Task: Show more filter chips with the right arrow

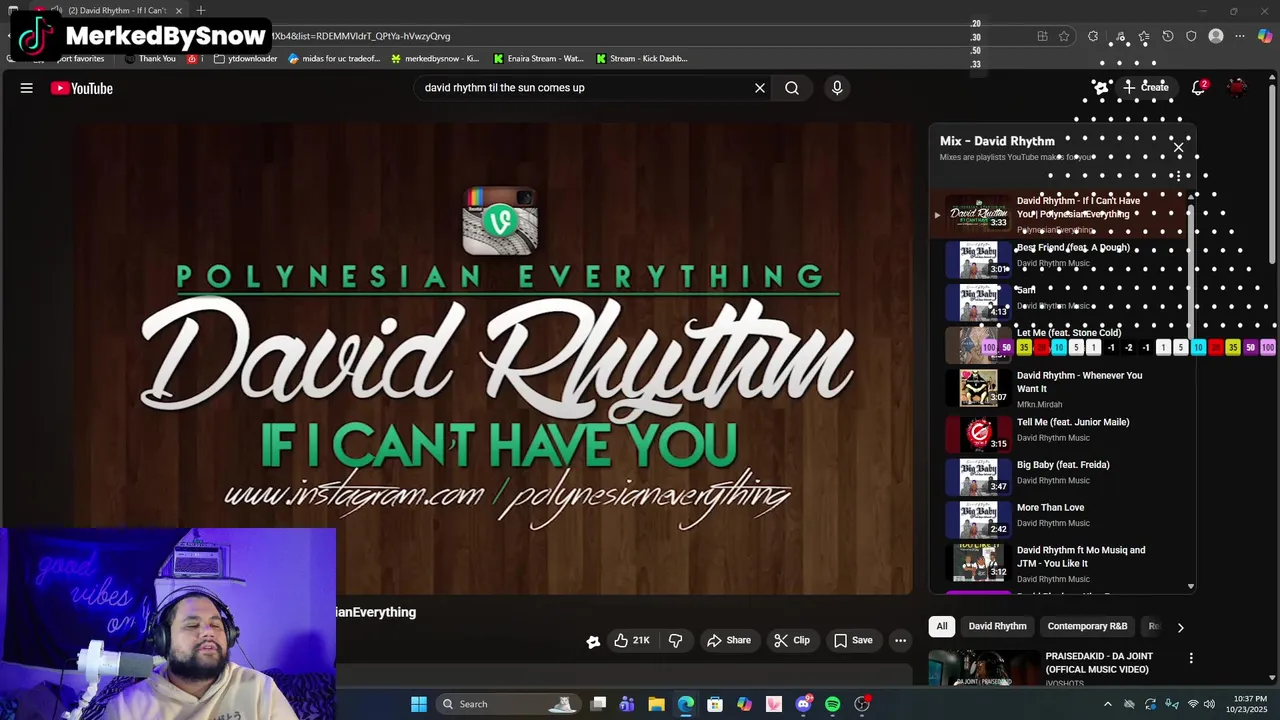Action: (x=1180, y=627)
